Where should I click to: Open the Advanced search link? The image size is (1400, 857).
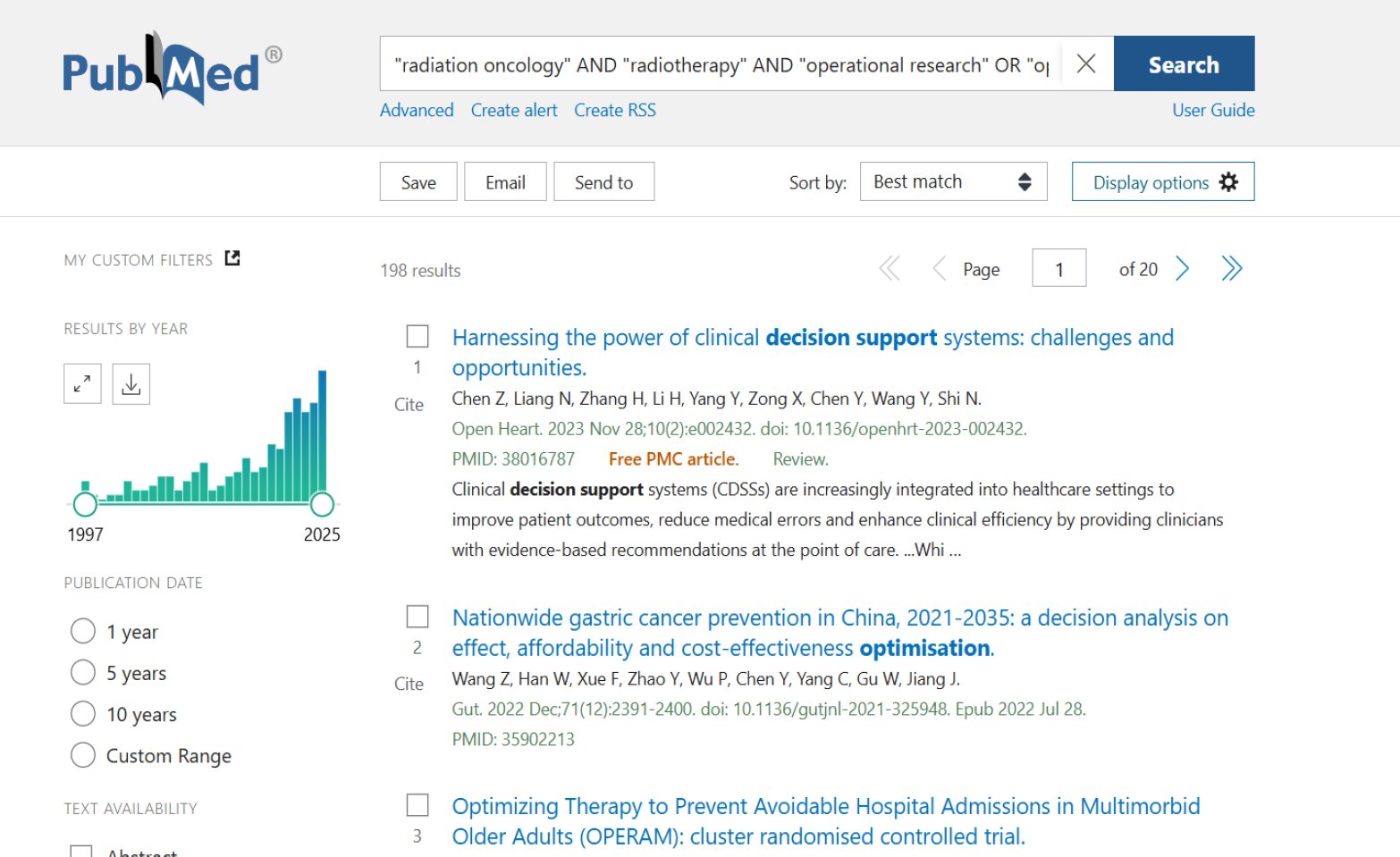pyautogui.click(x=417, y=110)
